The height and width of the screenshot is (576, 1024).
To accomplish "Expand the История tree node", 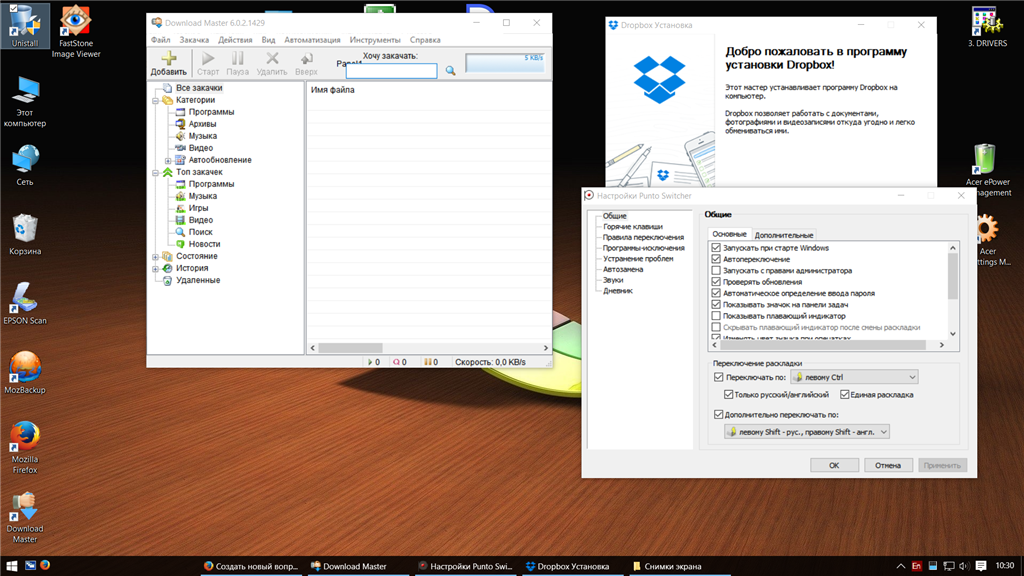I will [155, 268].
